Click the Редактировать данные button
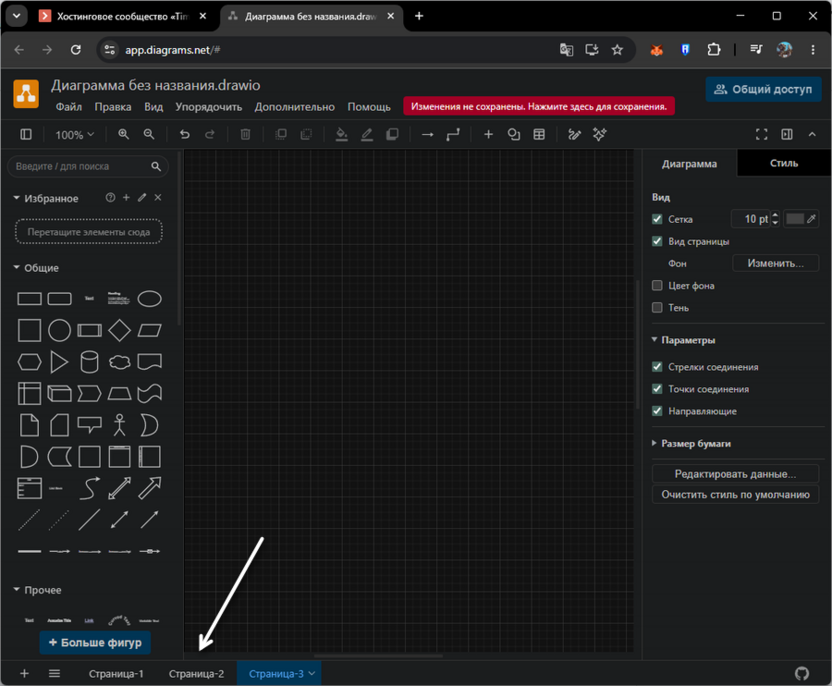 click(735, 474)
